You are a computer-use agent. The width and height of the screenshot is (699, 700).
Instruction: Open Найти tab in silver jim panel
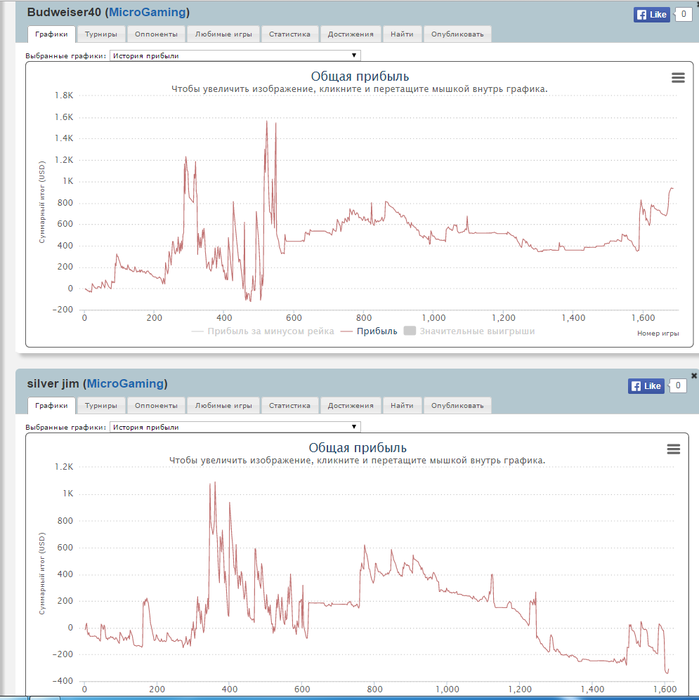402,406
